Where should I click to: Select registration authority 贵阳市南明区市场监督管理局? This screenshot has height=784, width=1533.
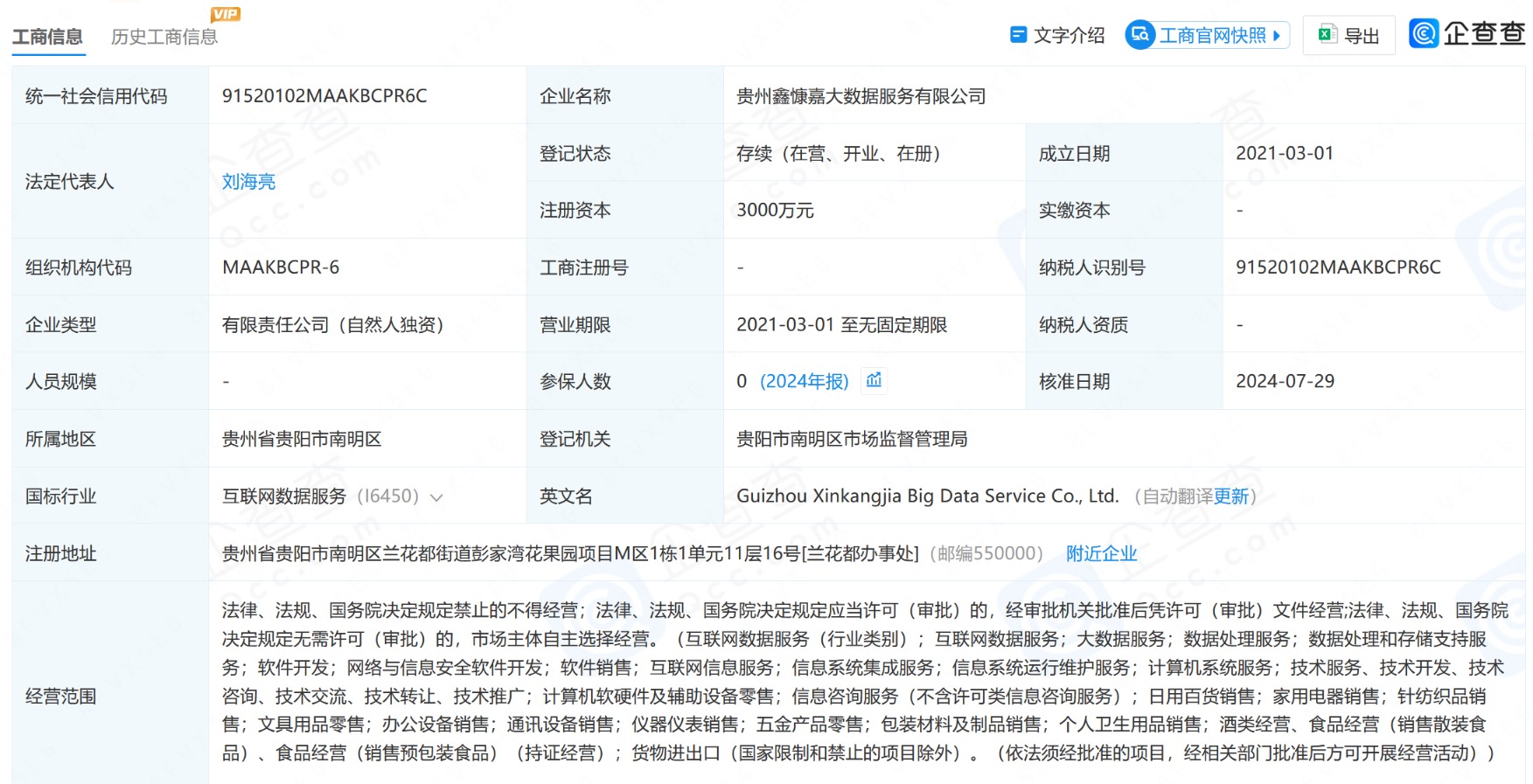(852, 439)
